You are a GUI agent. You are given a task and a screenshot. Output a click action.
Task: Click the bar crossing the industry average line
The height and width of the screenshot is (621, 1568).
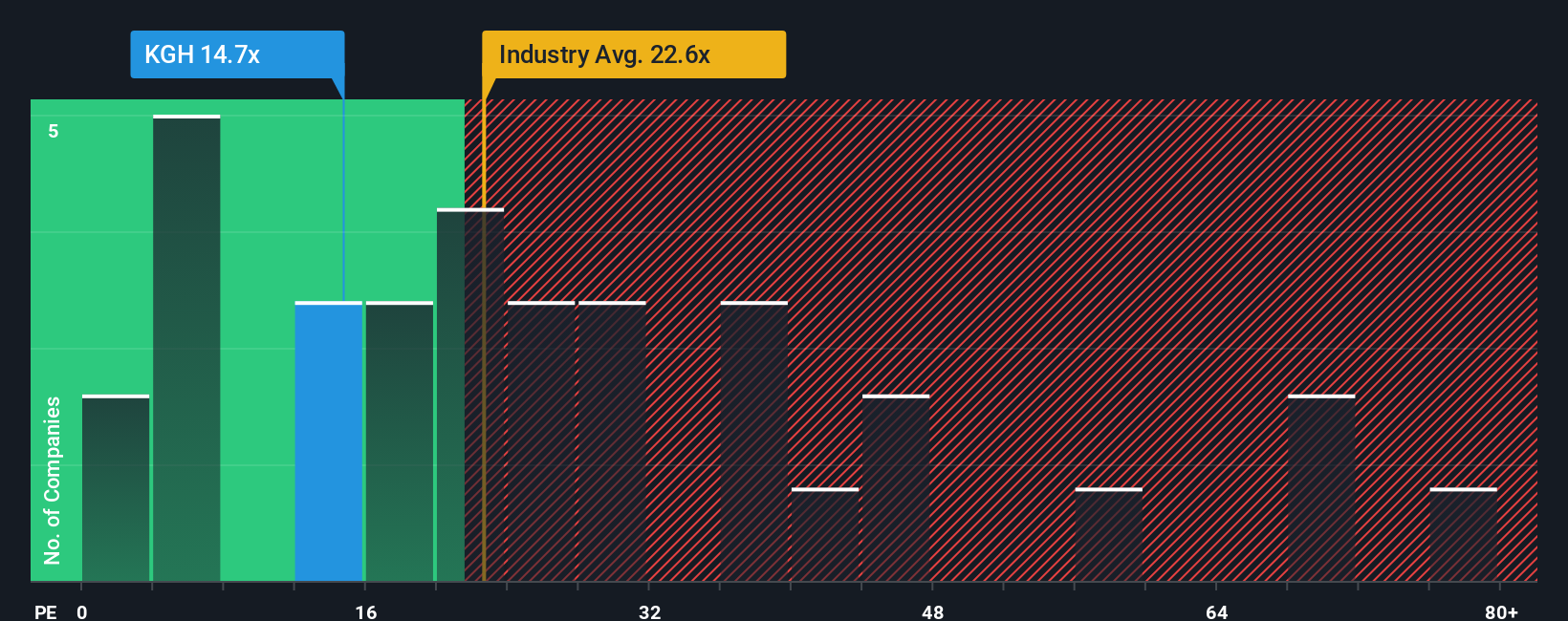pyautogui.click(x=470, y=395)
